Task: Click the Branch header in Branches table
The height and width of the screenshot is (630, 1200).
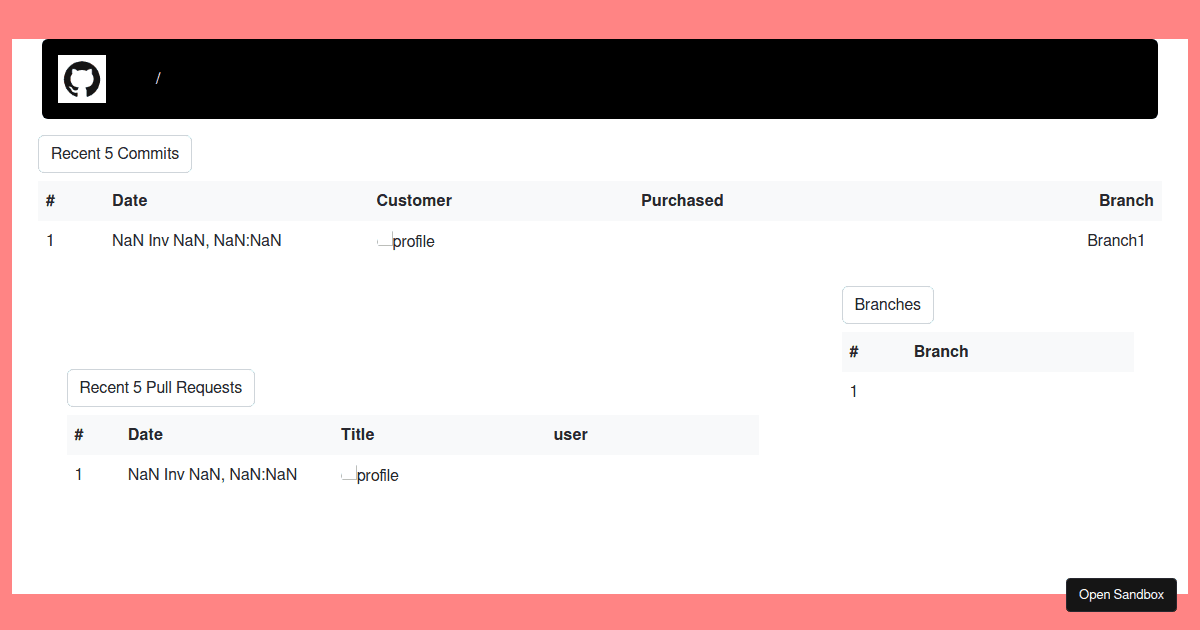Action: tap(941, 352)
